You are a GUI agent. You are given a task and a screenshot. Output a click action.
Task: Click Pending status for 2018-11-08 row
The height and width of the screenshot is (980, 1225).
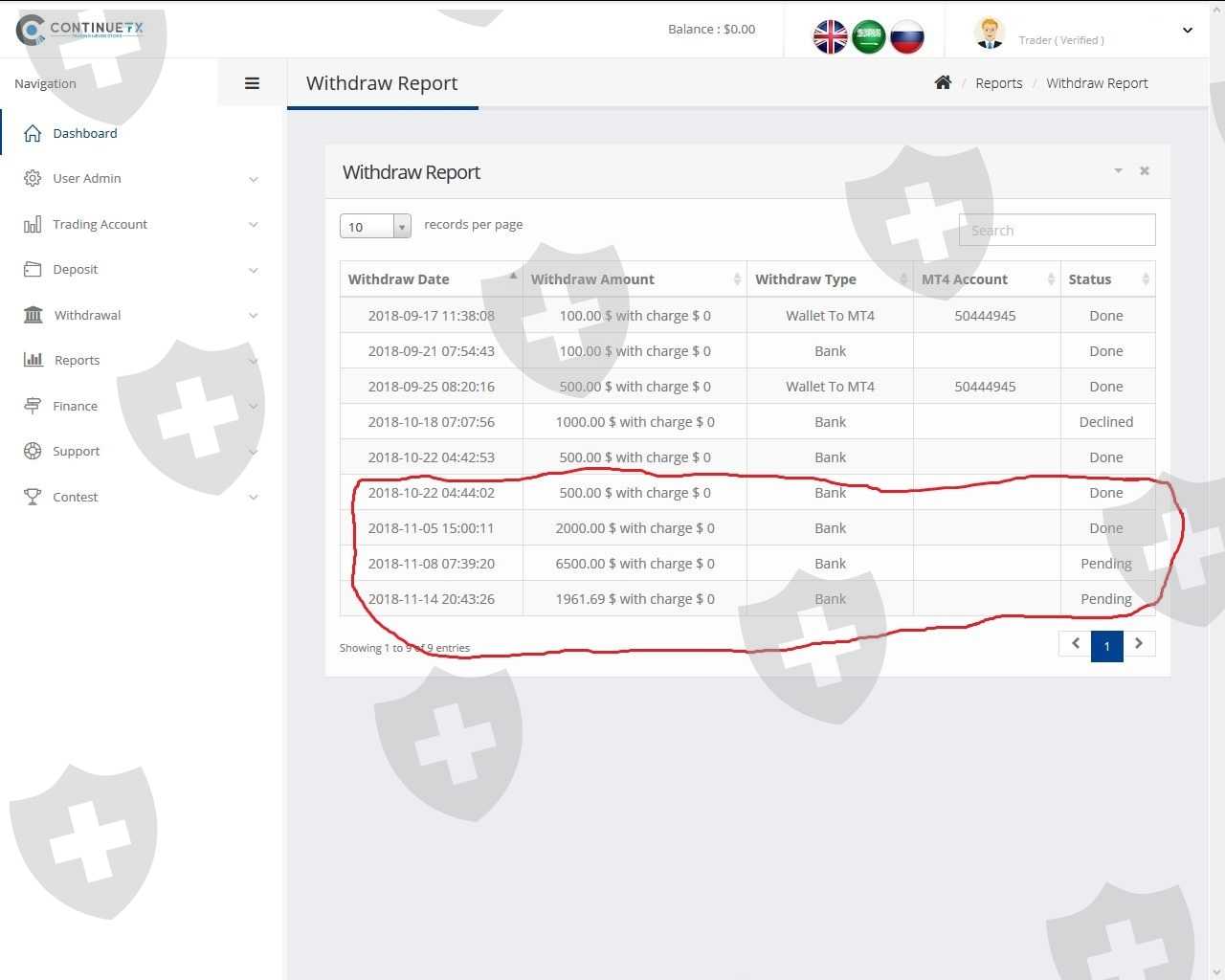click(x=1106, y=564)
